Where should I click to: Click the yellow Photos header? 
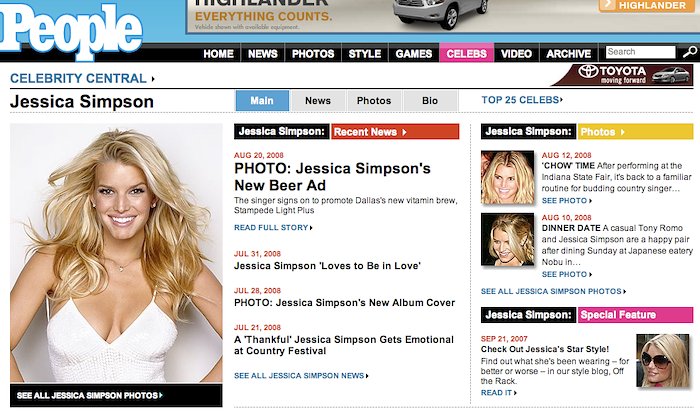(635, 132)
